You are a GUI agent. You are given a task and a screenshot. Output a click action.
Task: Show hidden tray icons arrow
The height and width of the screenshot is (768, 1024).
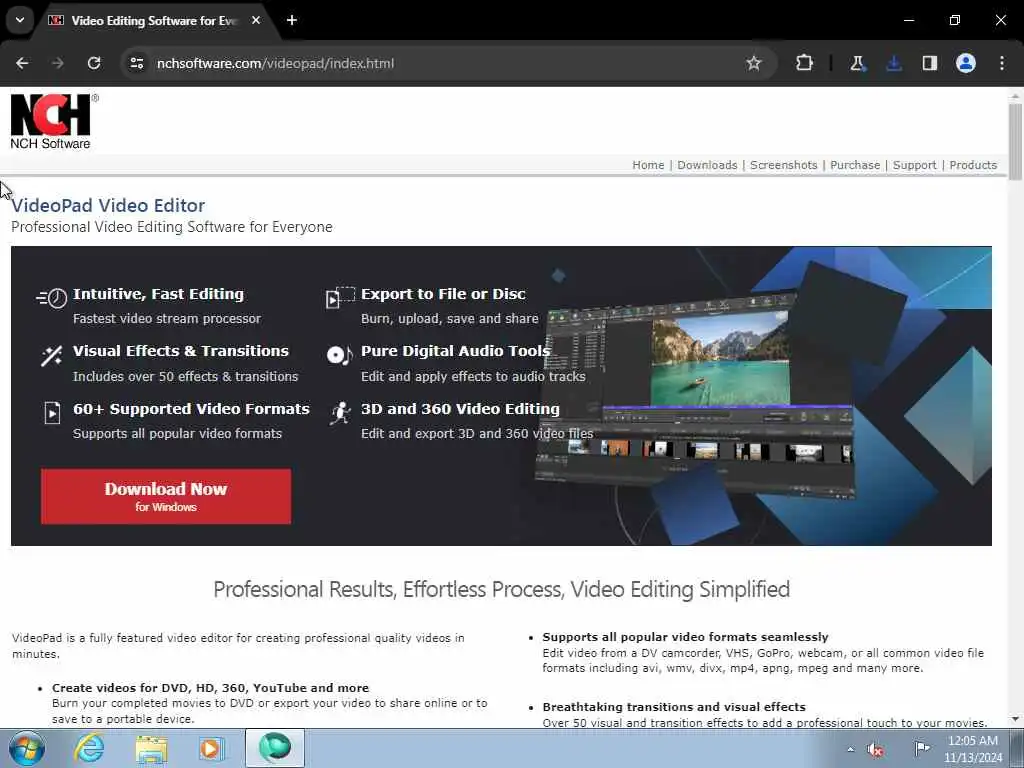pos(850,749)
